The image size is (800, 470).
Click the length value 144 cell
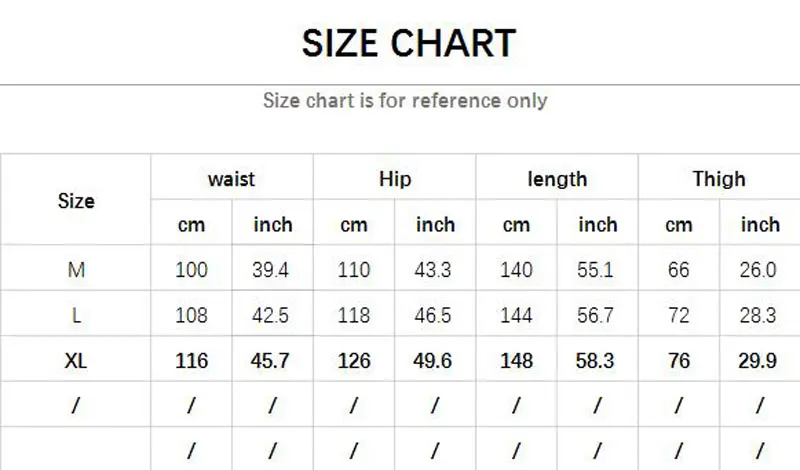point(516,315)
